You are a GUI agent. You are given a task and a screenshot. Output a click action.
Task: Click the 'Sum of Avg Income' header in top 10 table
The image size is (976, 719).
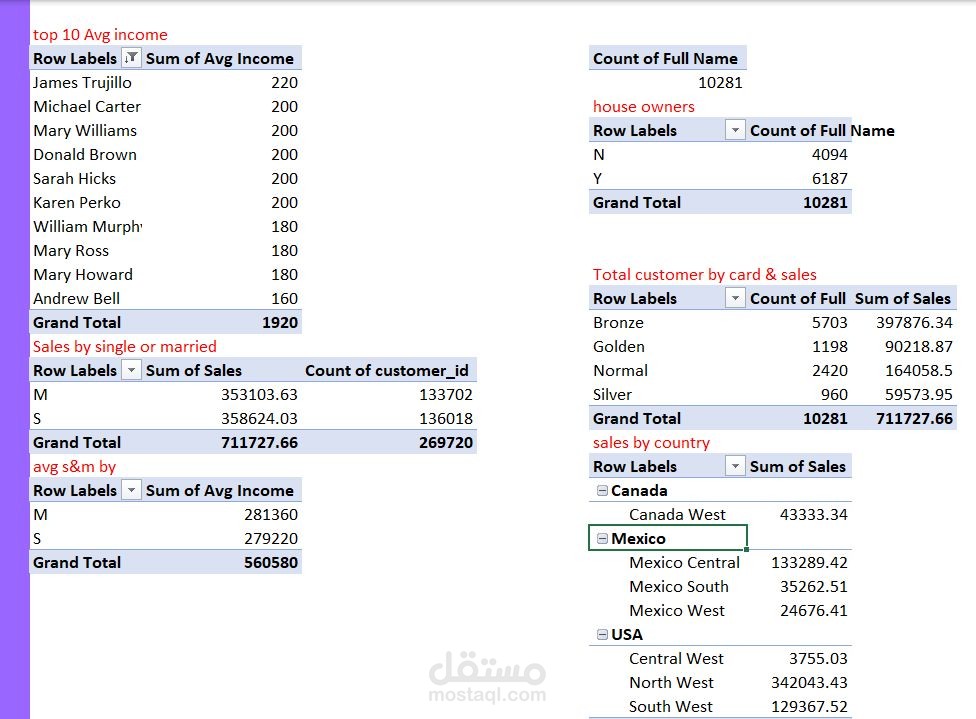[220, 59]
